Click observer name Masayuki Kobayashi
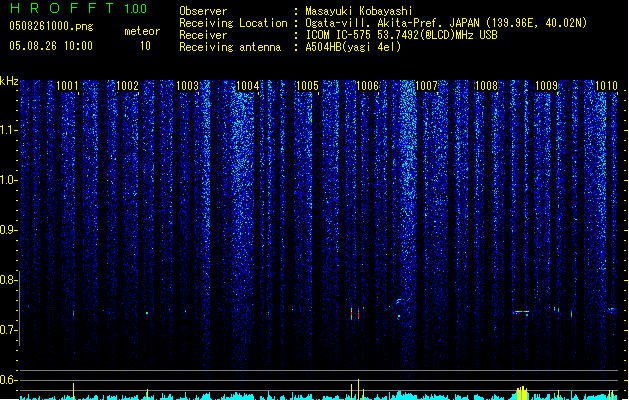 (359, 11)
